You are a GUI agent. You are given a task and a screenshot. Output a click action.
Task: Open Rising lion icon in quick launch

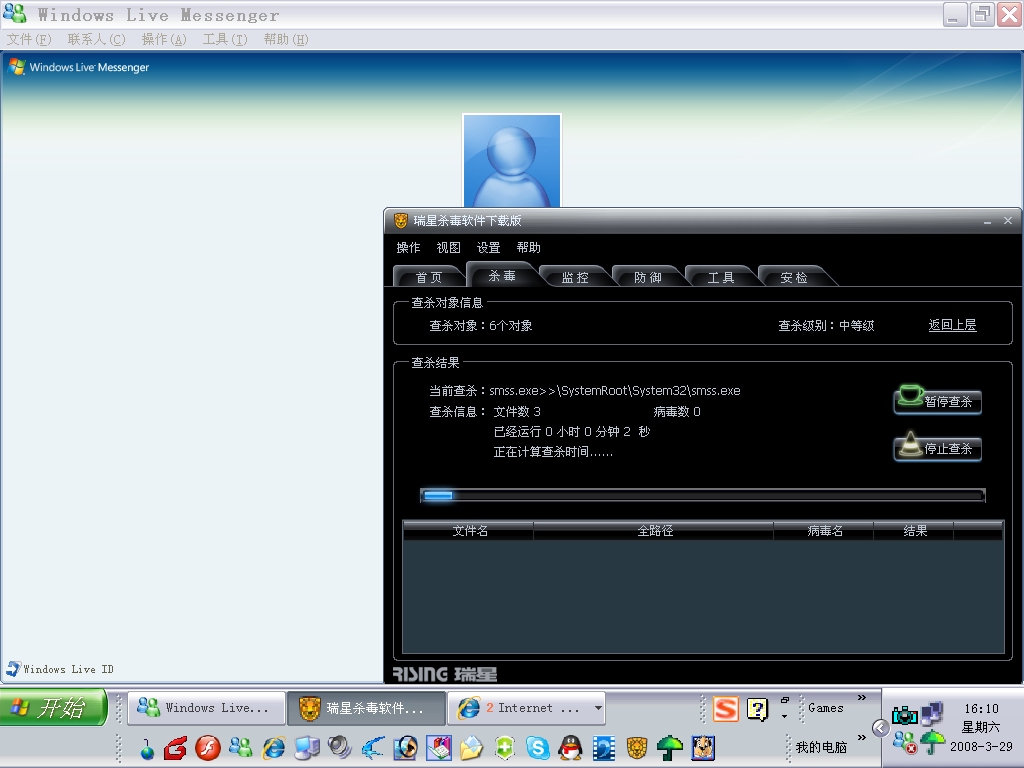pos(637,748)
